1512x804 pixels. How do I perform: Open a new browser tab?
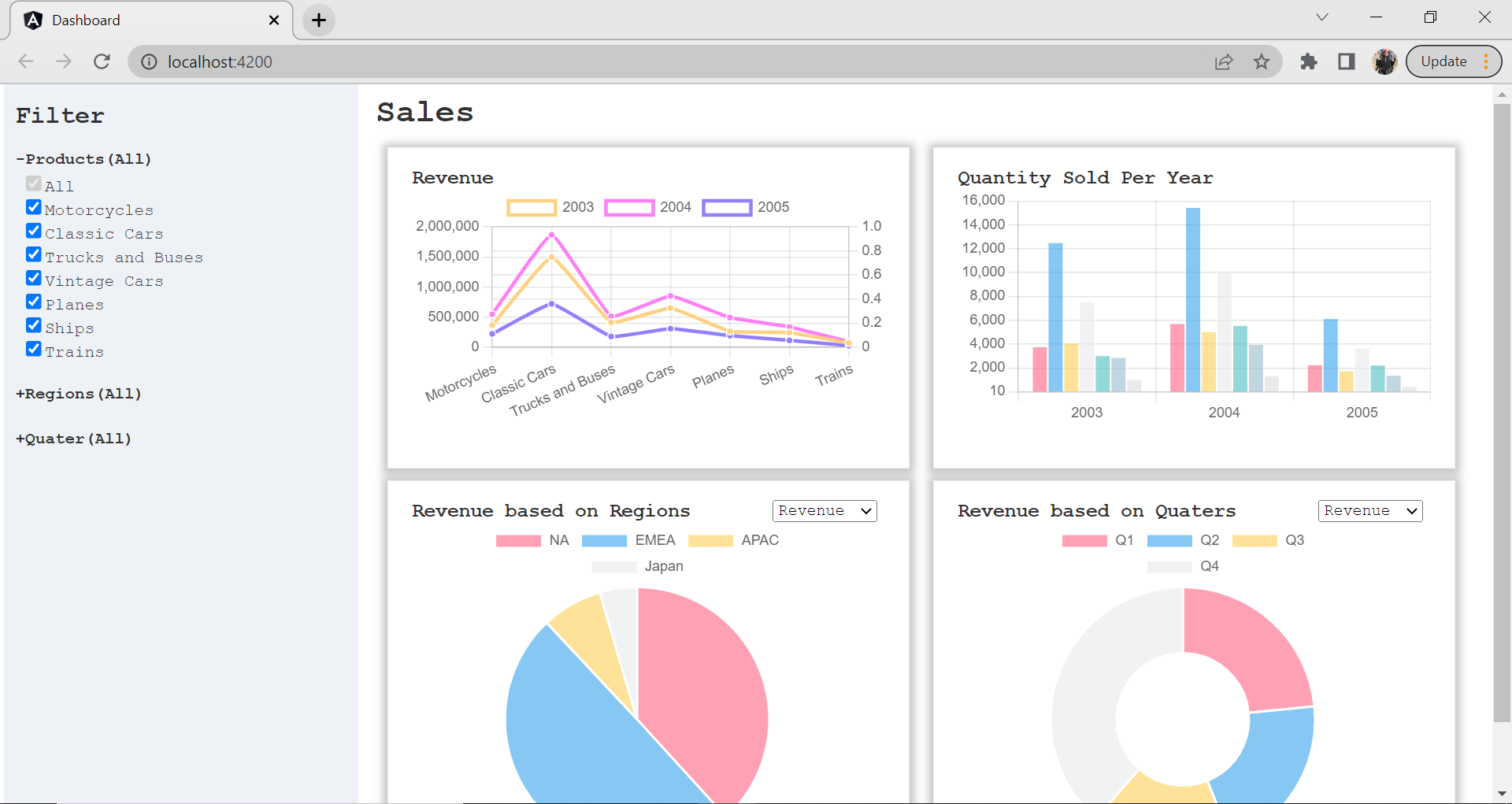pos(319,20)
